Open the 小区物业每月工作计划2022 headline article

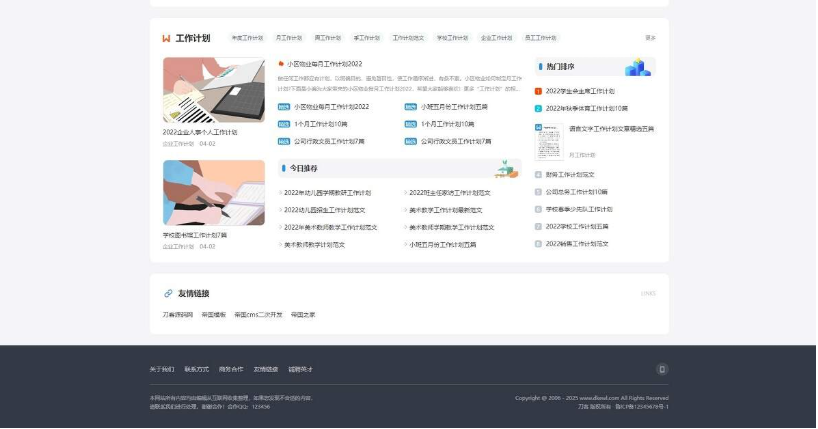coord(324,64)
